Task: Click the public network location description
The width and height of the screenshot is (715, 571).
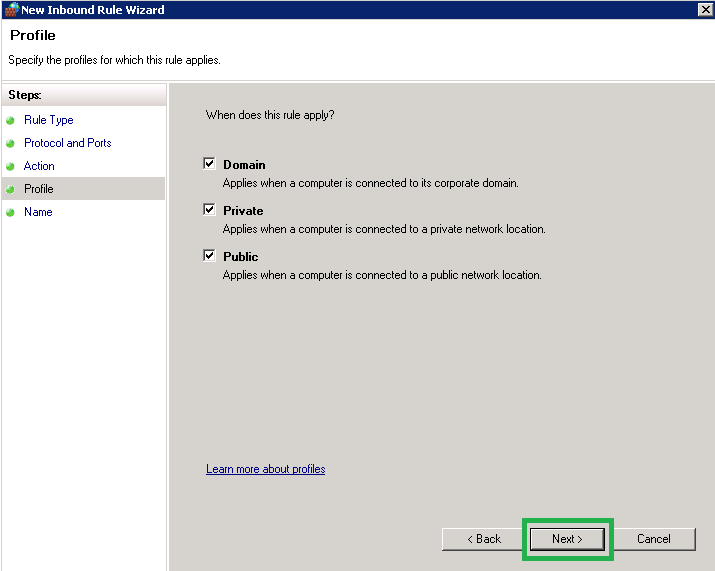Action: tap(382, 275)
